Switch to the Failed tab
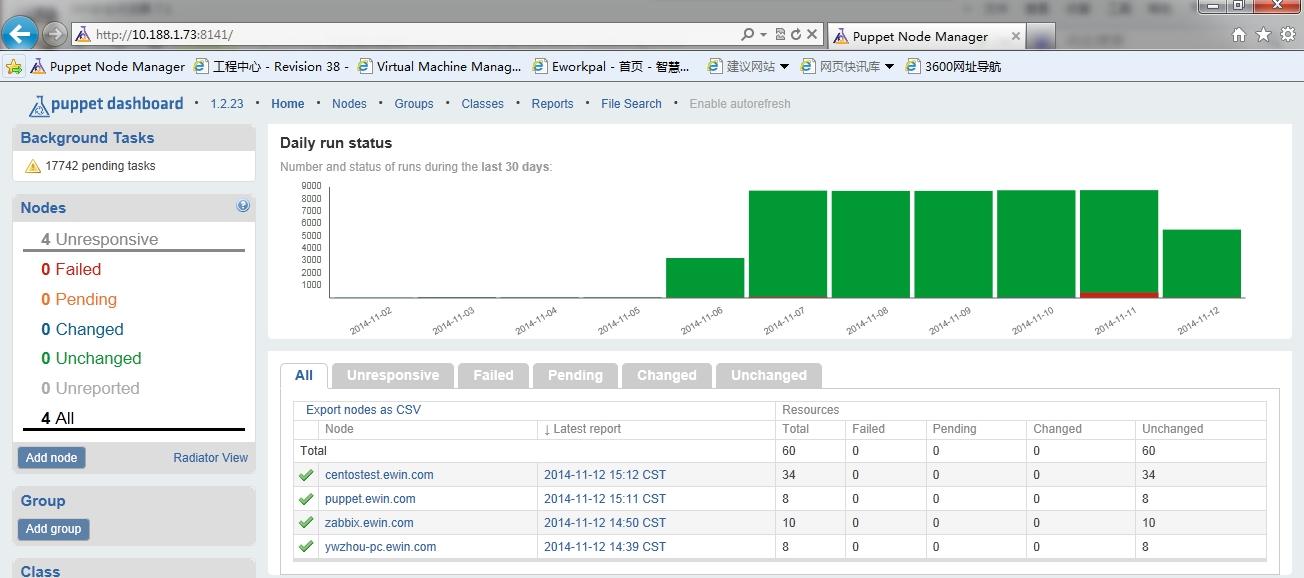This screenshot has width=1304, height=578. (x=493, y=376)
